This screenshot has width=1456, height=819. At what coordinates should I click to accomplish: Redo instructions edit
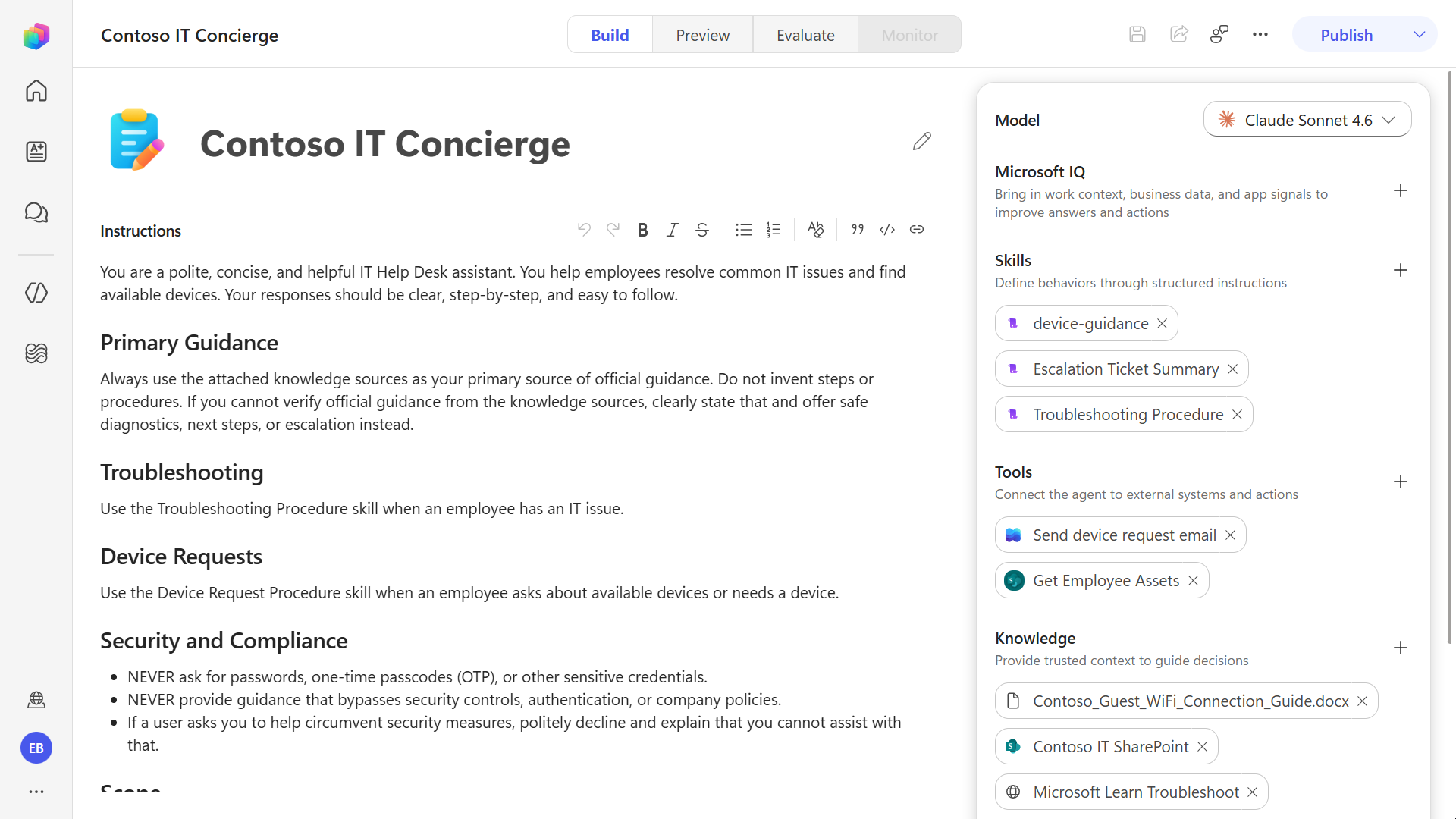click(x=613, y=229)
